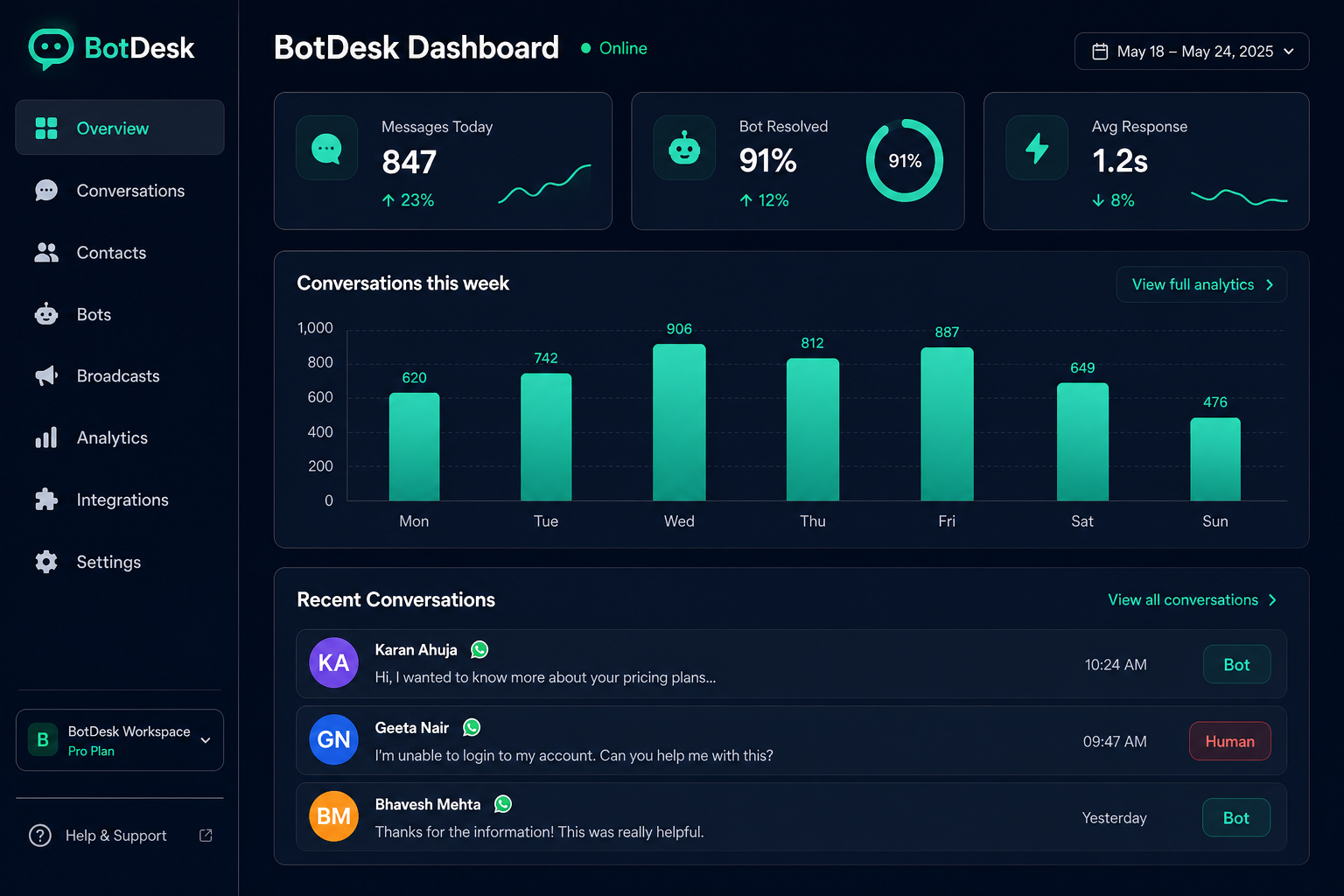Click the KA avatar
The height and width of the screenshot is (896, 1344).
click(x=333, y=663)
